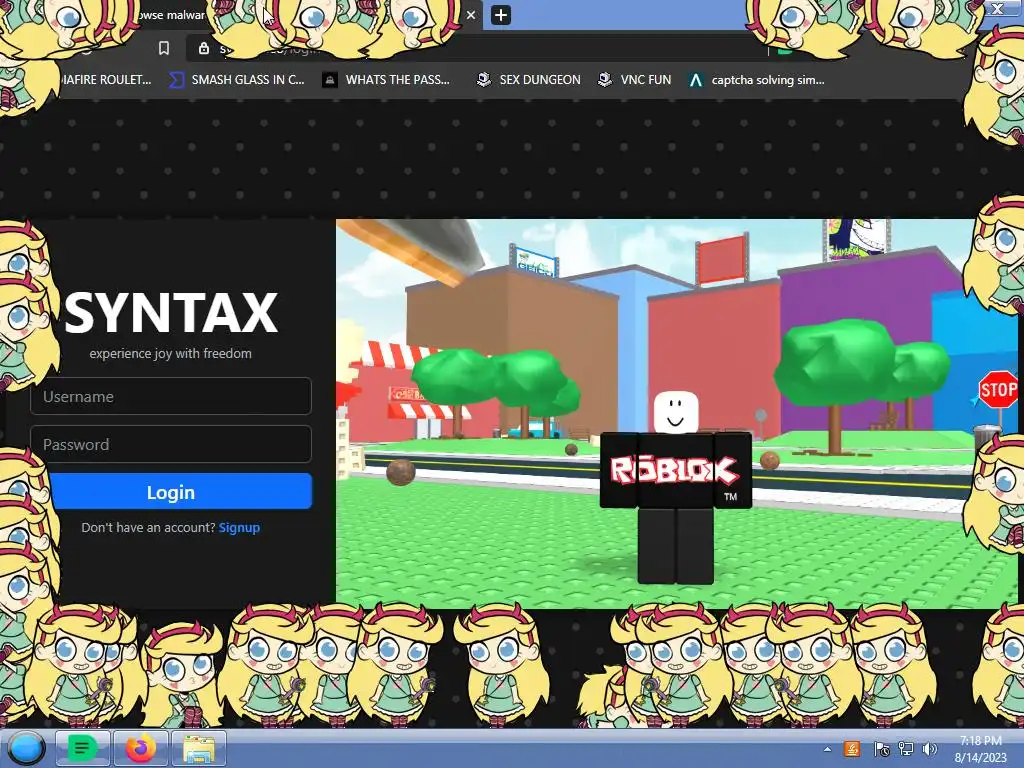View site info via the padlock icon
This screenshot has height=768, width=1024.
coord(204,48)
